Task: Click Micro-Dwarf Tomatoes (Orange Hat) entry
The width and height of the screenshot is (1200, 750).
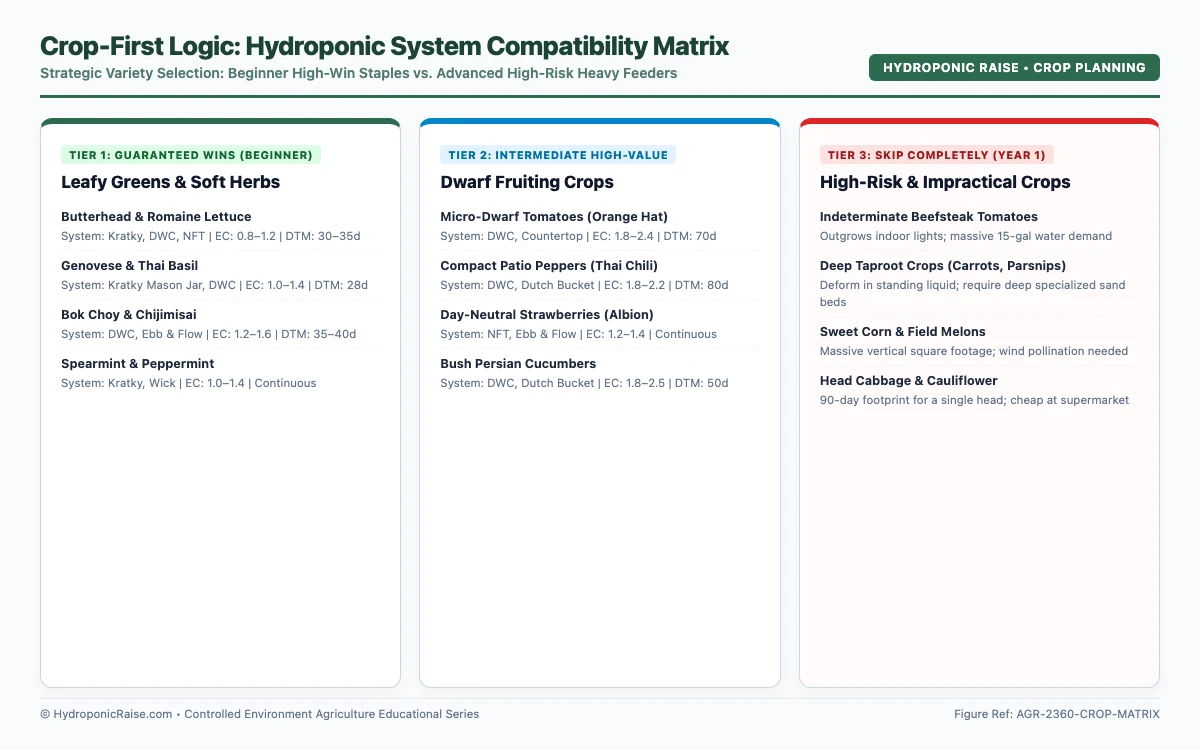Action: (554, 217)
